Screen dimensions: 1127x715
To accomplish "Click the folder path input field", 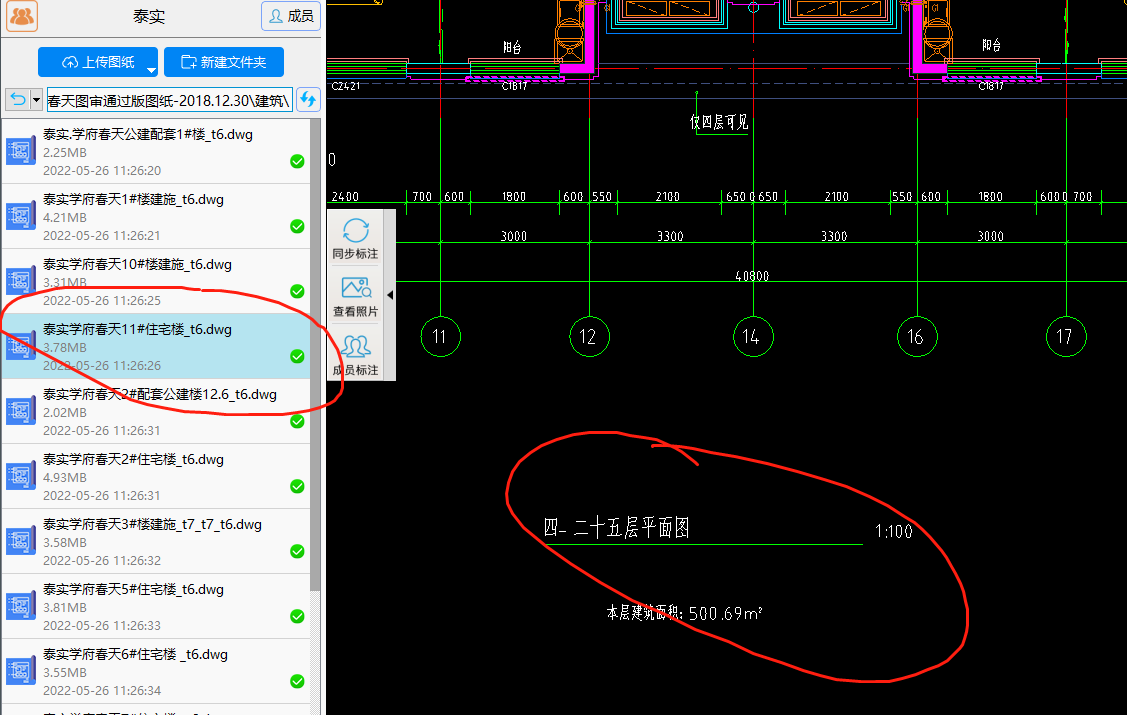I will (170, 100).
